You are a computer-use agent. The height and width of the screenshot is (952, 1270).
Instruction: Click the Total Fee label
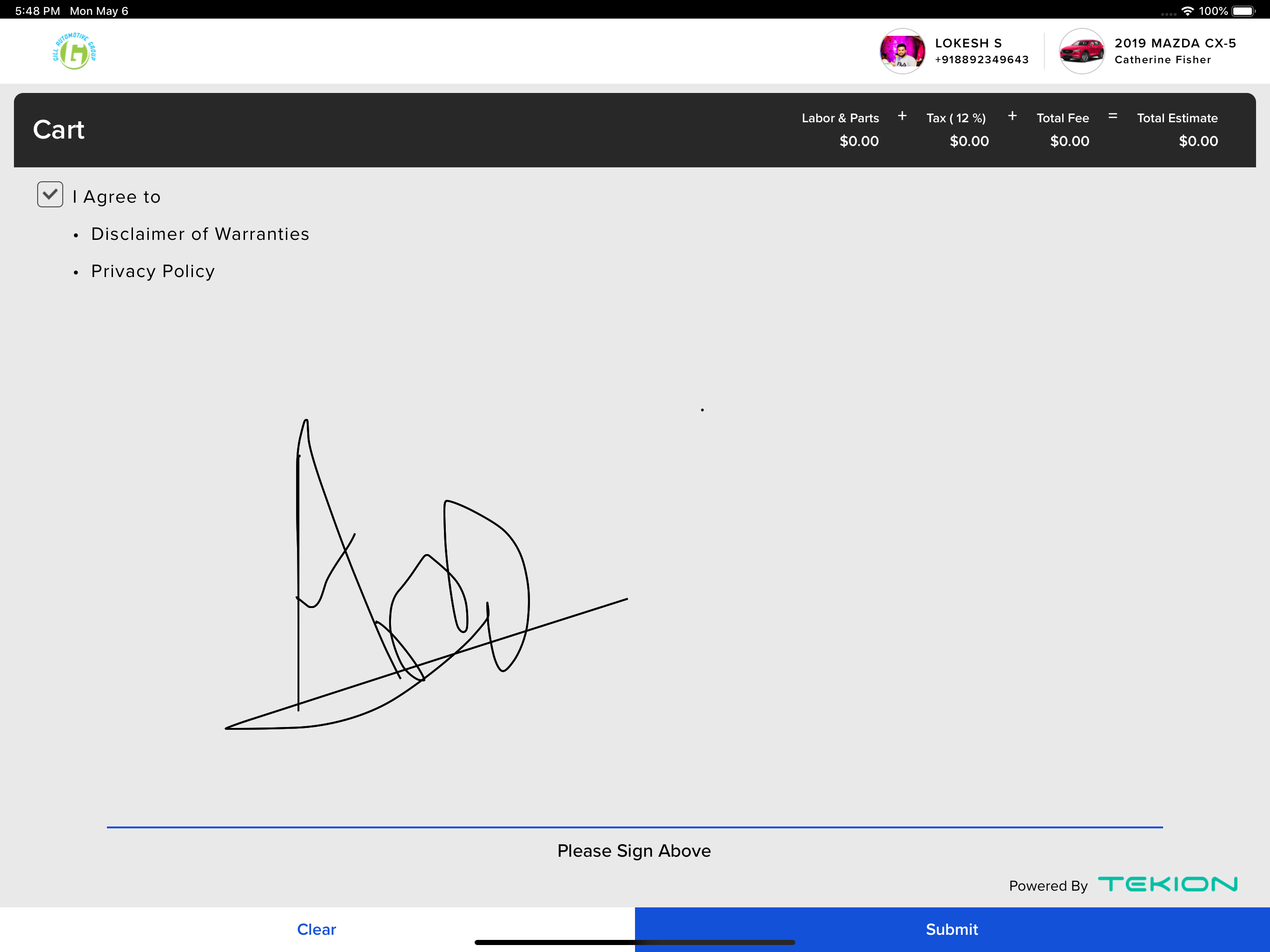[x=1063, y=118]
